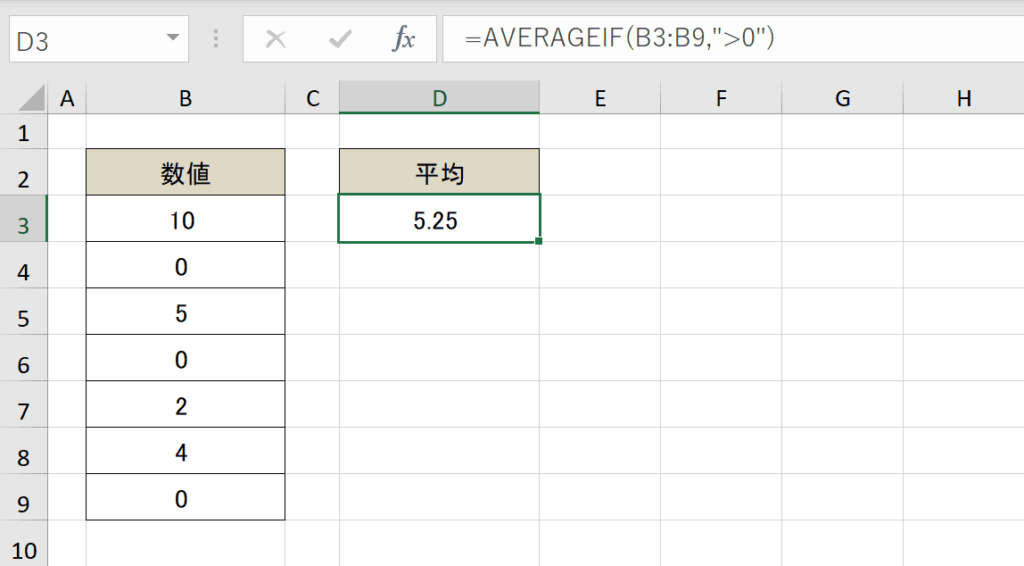Click the formula bar with AVERAGEIF formula
Image resolution: width=1024 pixels, height=566 pixels.
tap(733, 39)
